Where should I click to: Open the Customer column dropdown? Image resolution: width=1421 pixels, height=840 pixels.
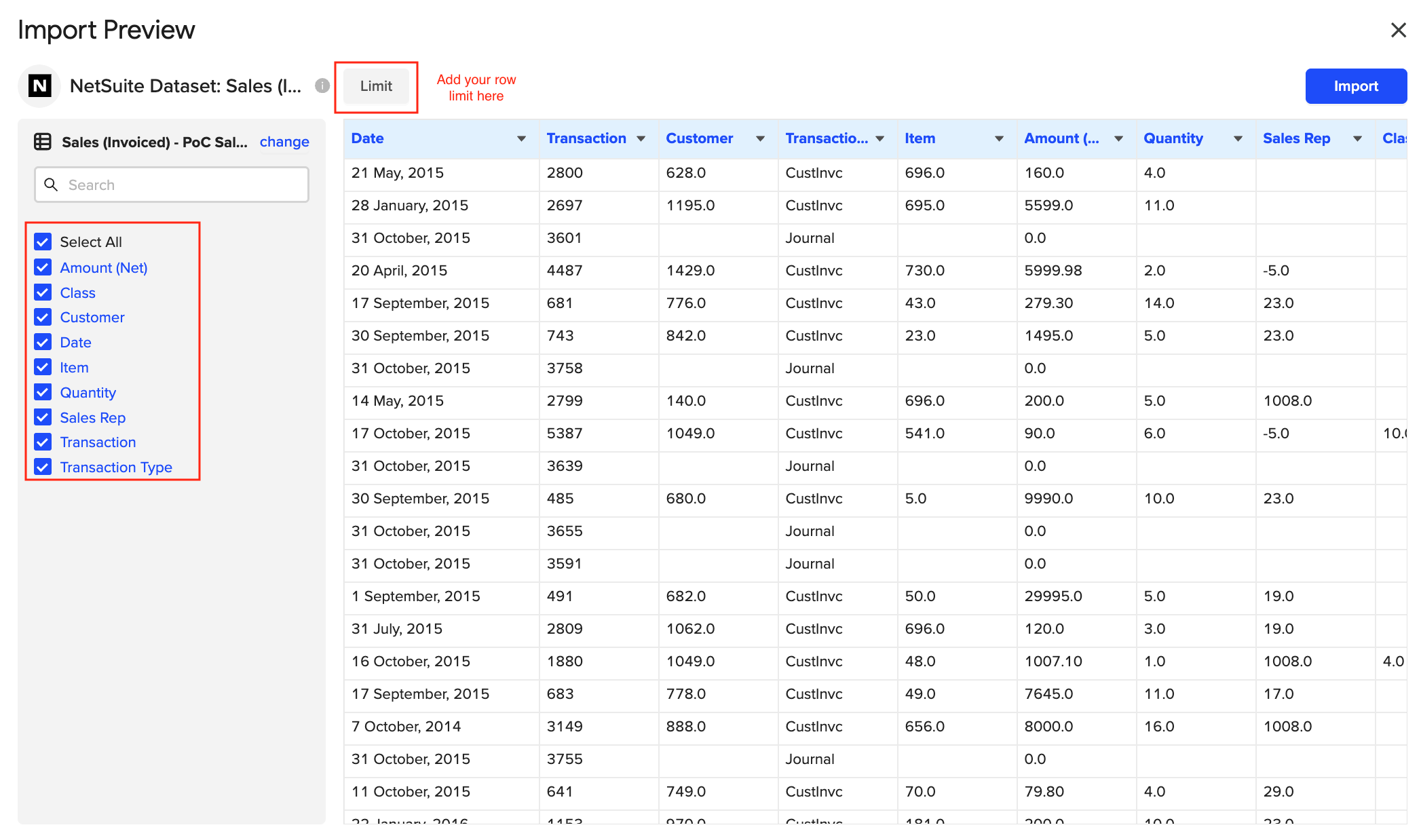[761, 138]
